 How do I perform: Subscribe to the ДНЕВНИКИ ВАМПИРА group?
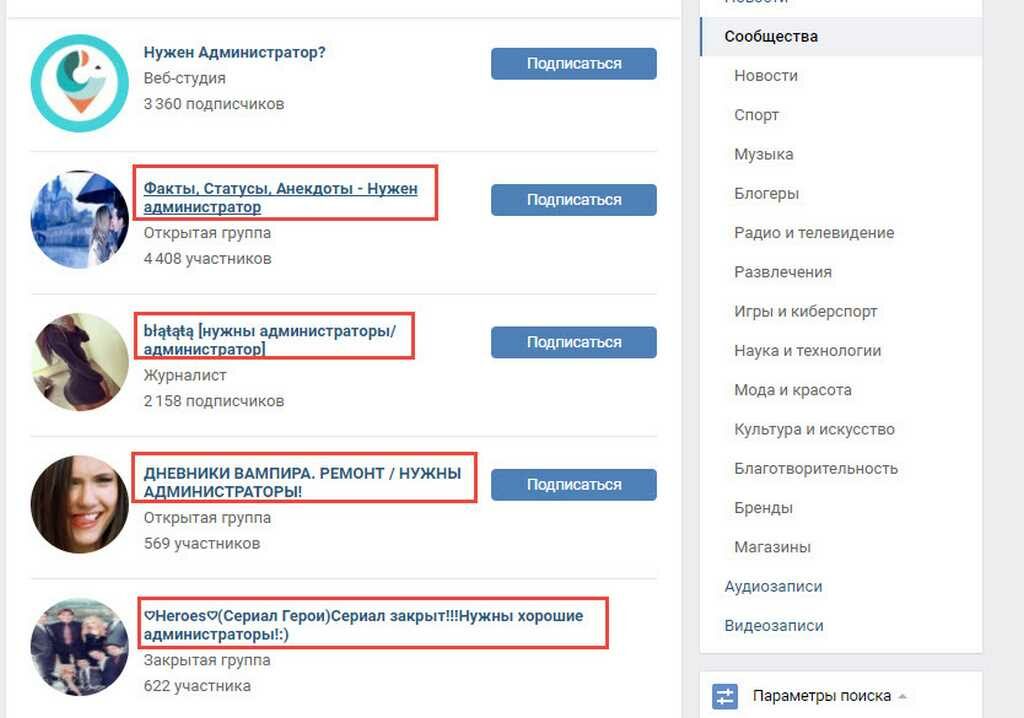tap(573, 485)
